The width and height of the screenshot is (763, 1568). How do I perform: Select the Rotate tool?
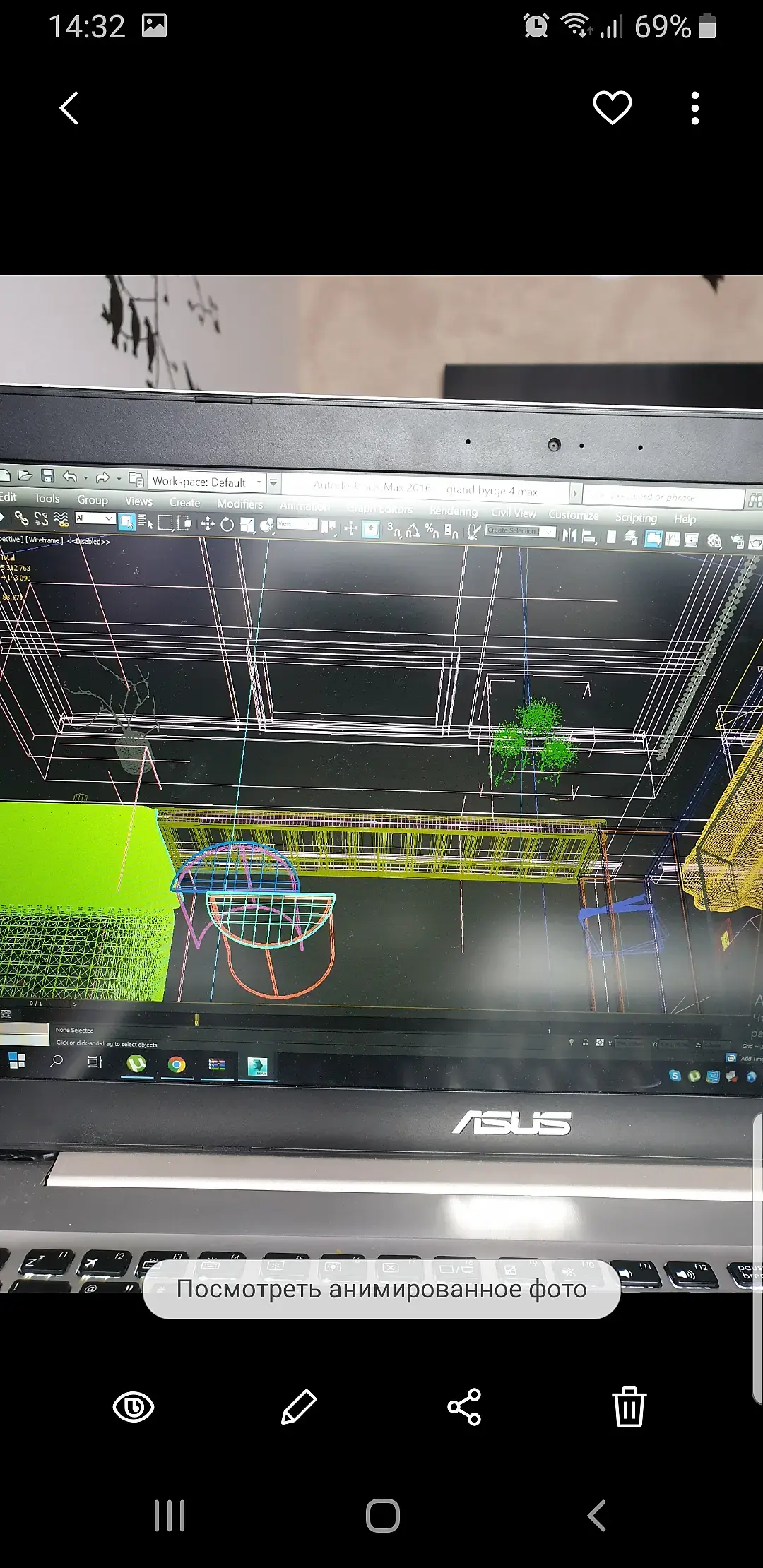(x=227, y=524)
